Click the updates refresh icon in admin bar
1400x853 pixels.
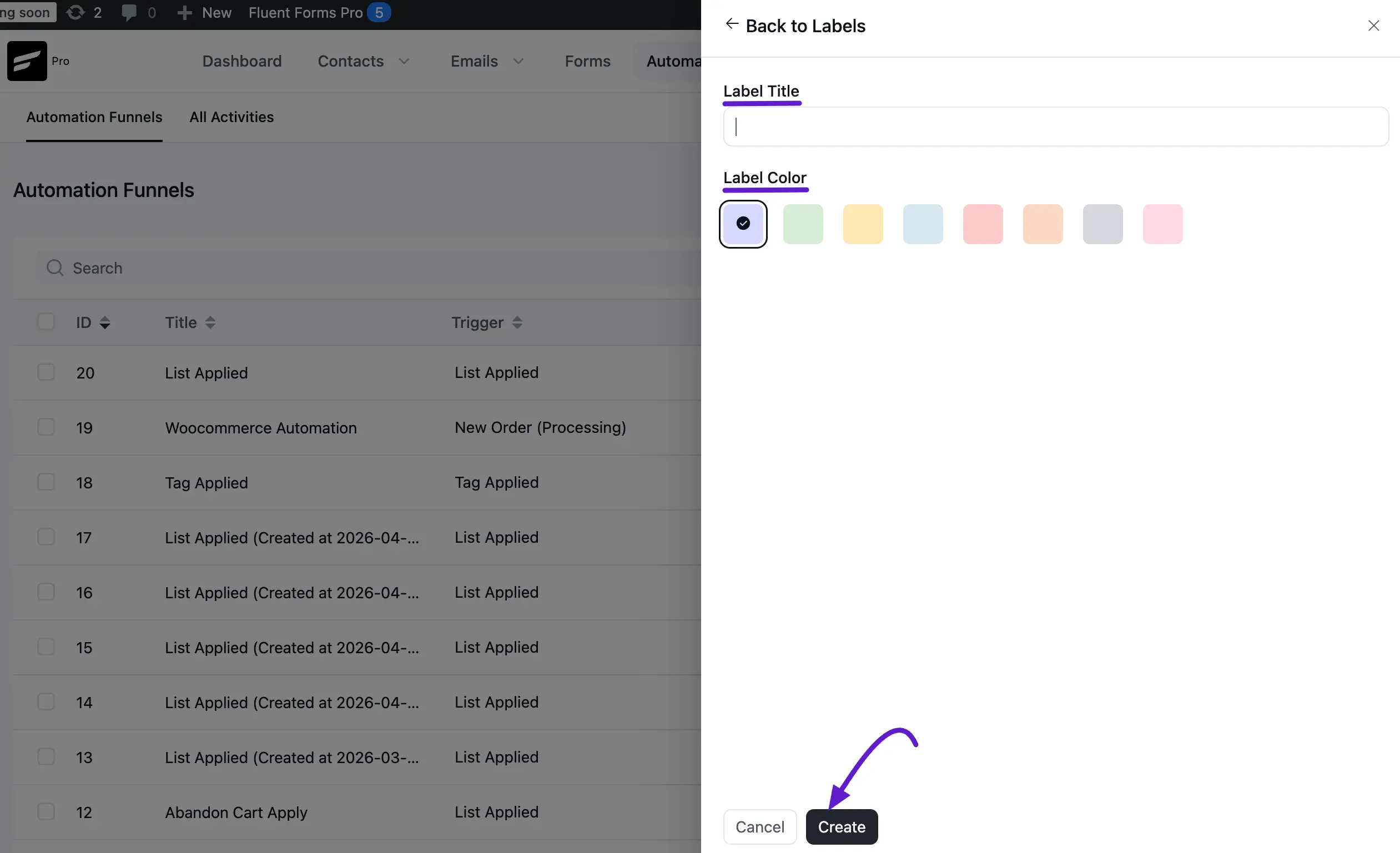pos(75,13)
